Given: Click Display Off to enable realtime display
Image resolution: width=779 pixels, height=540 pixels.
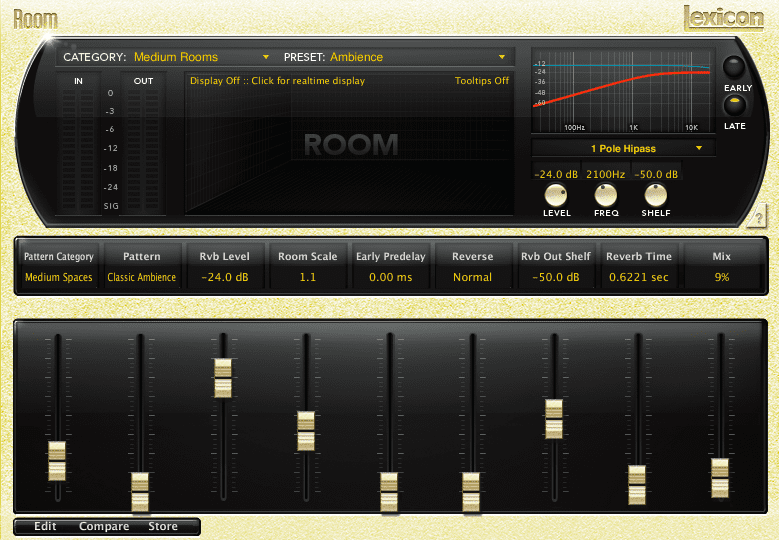Looking at the screenshot, I should (x=277, y=81).
